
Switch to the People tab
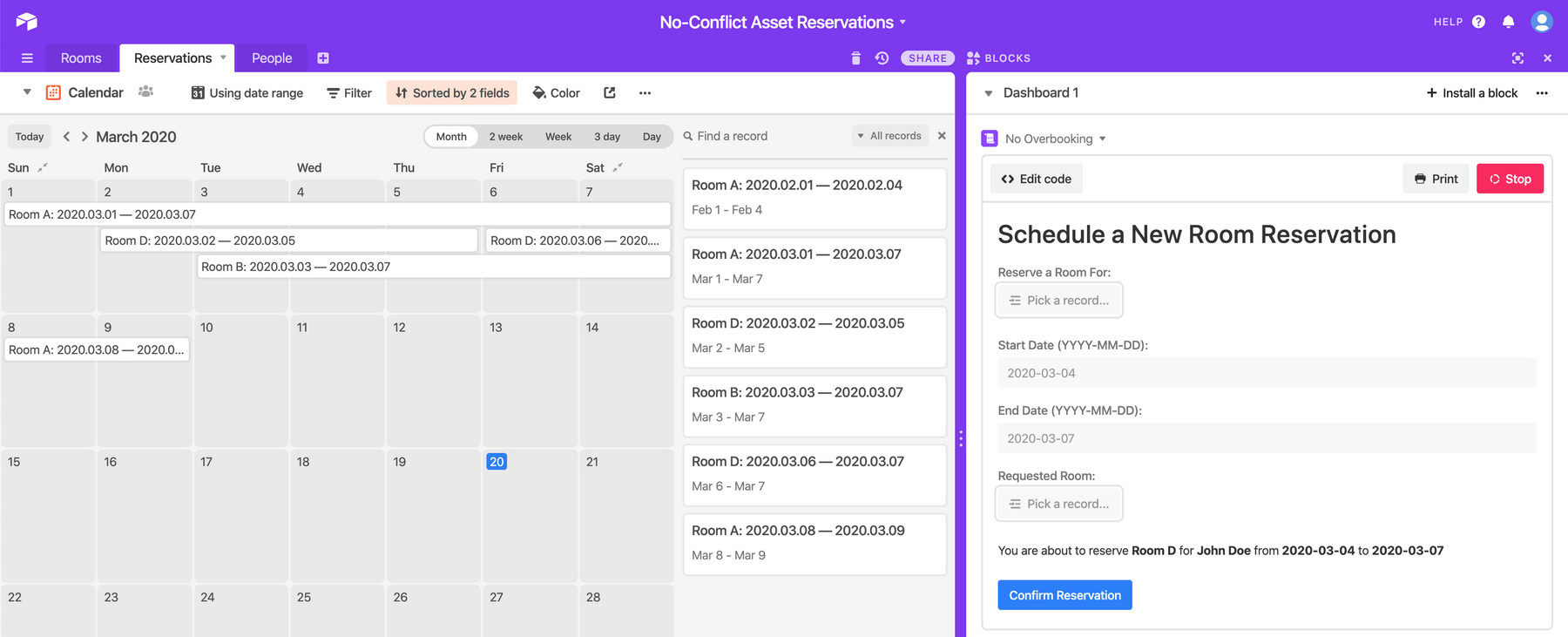(x=272, y=58)
